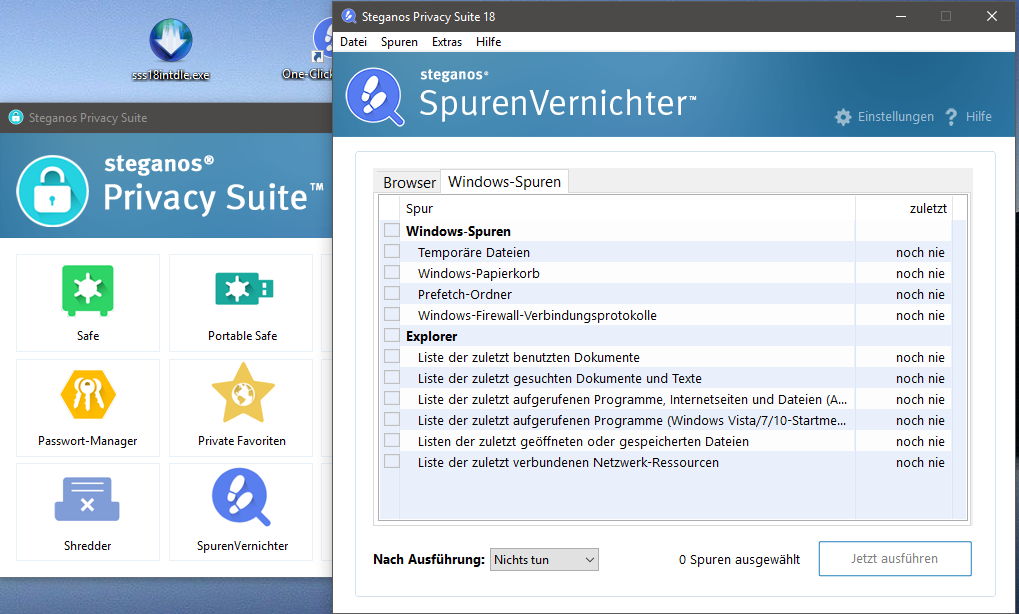Image resolution: width=1019 pixels, height=614 pixels.
Task: Click noch nie value of Windows-Papierkorb row
Action: click(920, 274)
